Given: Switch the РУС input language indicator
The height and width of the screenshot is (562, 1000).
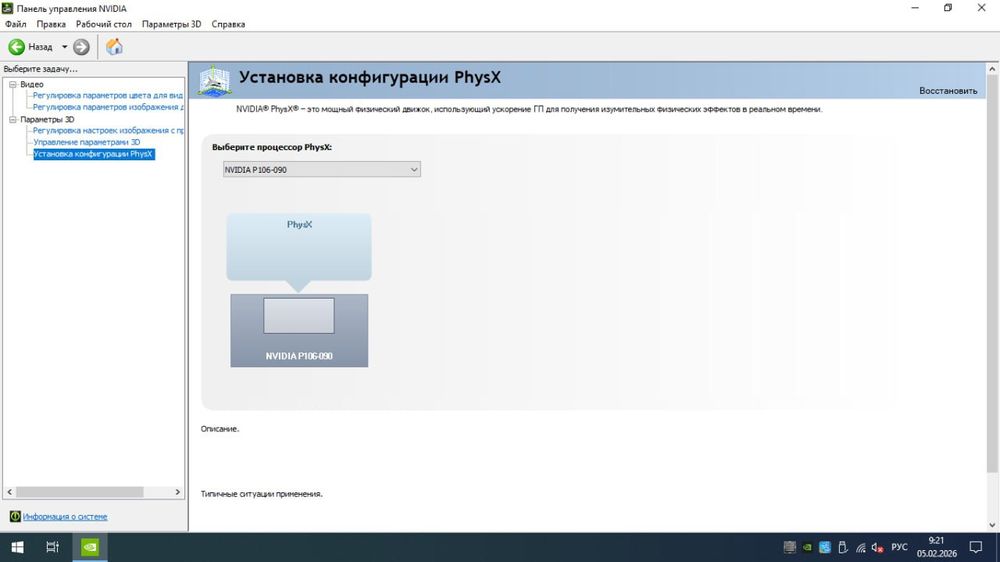Looking at the screenshot, I should pyautogui.click(x=899, y=547).
